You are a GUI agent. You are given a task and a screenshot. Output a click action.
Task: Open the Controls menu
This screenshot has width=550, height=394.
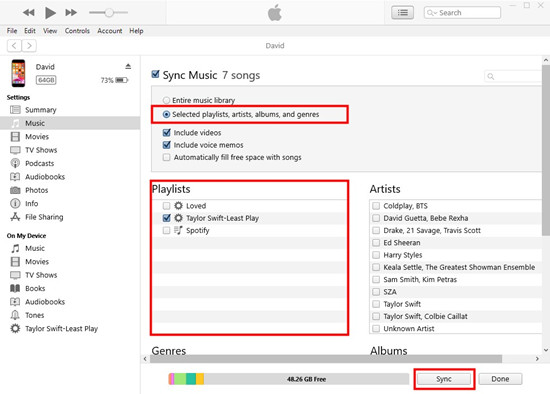pos(77,31)
